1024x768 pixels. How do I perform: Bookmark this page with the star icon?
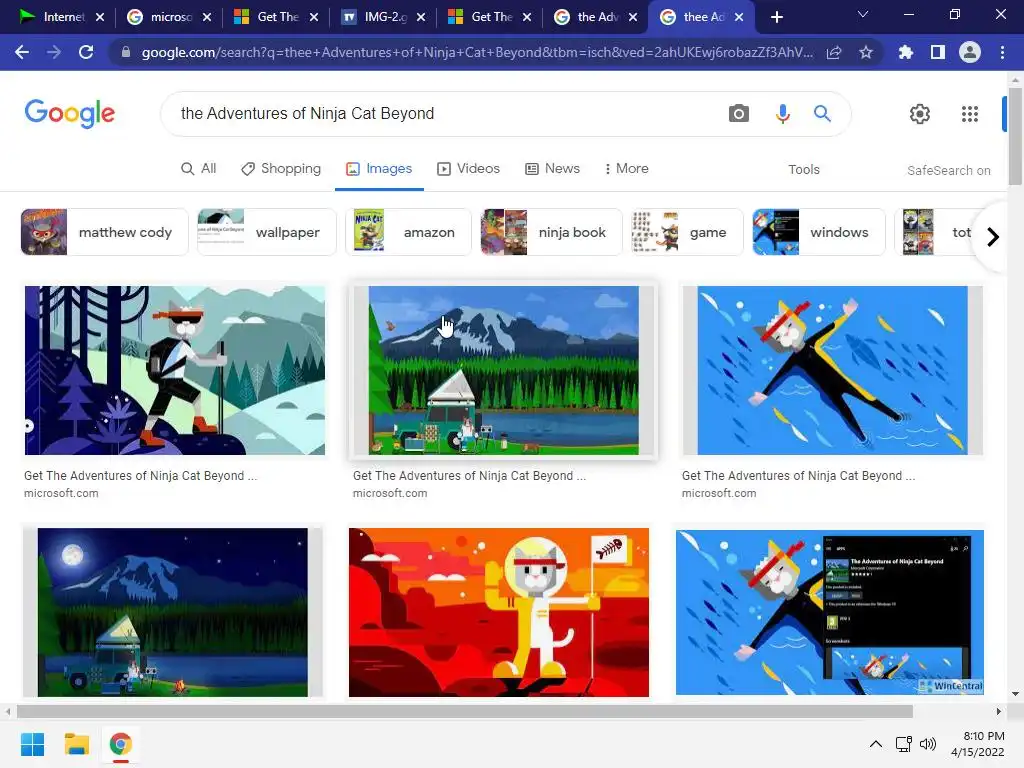(x=866, y=52)
